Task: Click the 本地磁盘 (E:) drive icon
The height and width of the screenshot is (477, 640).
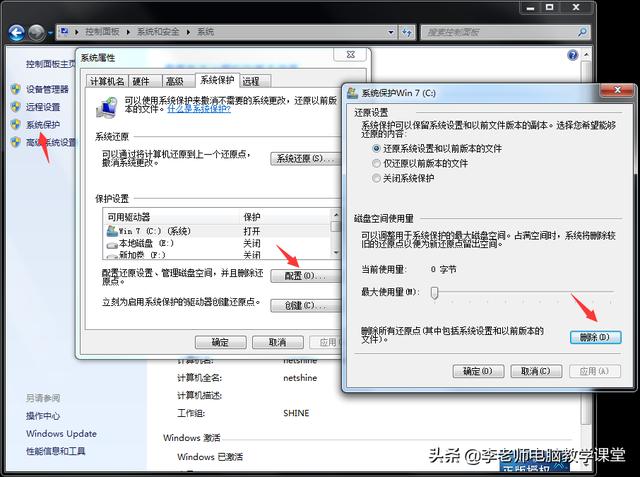Action: 112,244
